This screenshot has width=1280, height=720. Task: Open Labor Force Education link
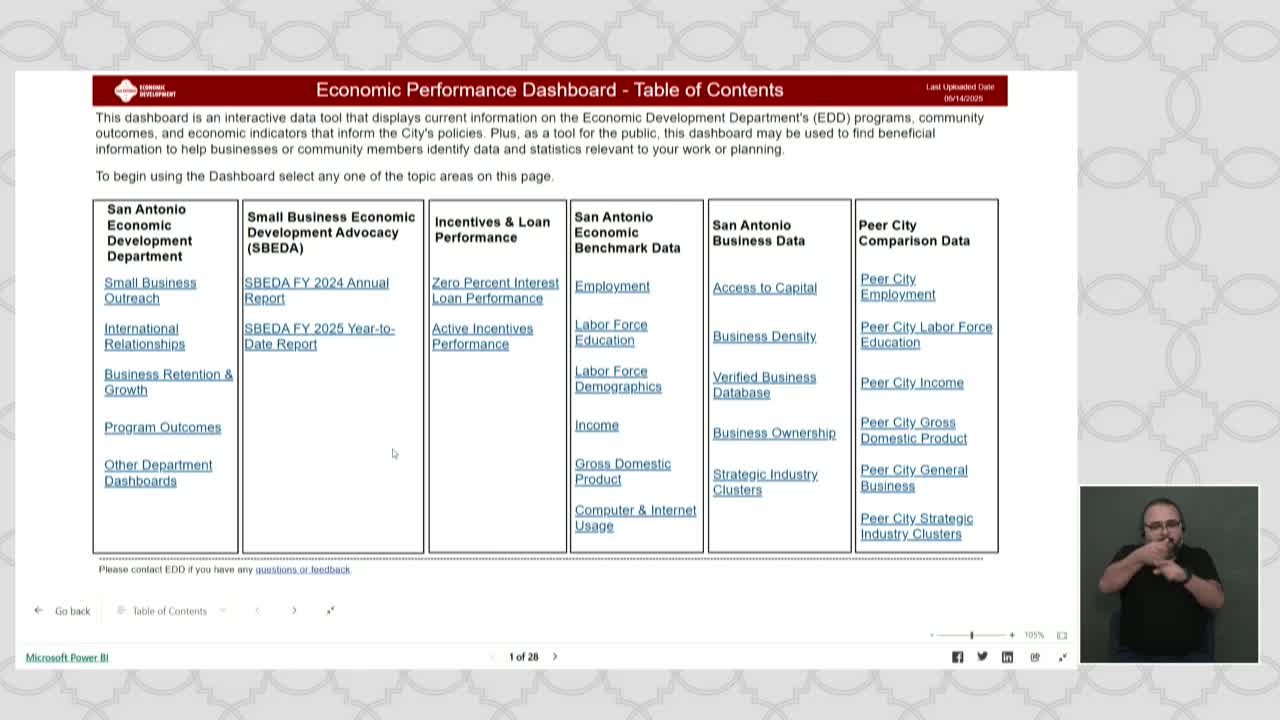pyautogui.click(x=611, y=332)
